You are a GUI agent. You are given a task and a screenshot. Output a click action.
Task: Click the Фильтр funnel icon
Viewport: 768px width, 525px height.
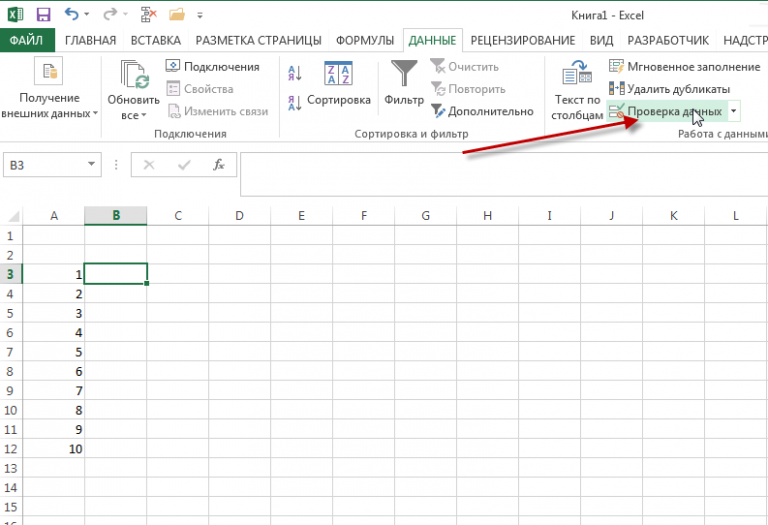coord(405,75)
